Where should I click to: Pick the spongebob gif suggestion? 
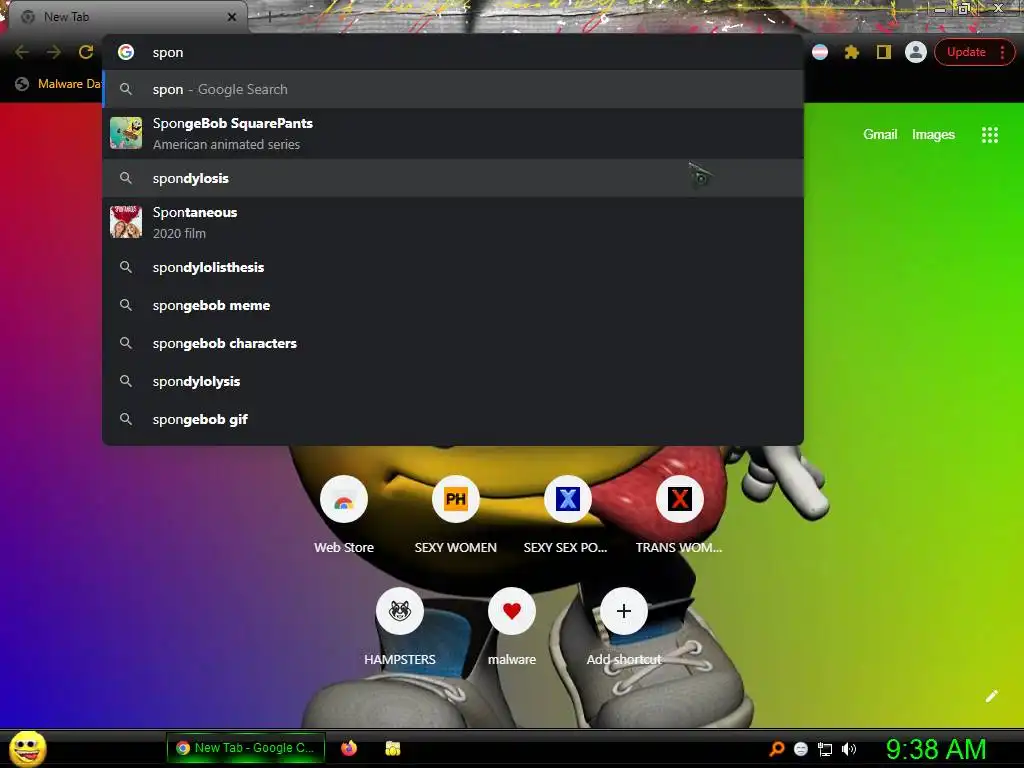453,419
